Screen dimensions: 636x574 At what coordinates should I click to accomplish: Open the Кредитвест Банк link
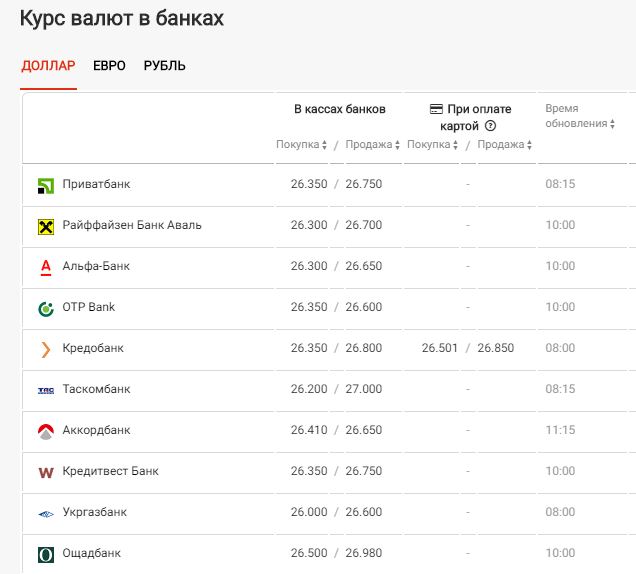[110, 471]
